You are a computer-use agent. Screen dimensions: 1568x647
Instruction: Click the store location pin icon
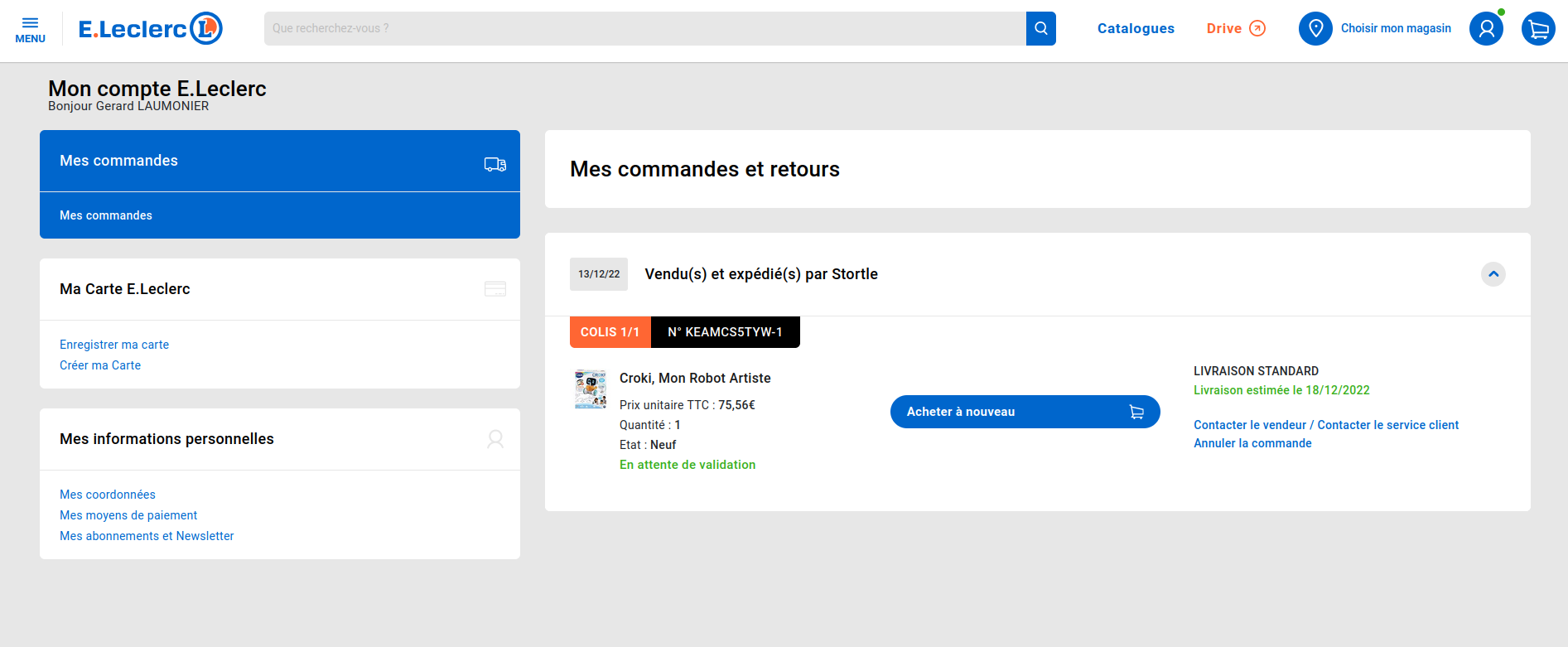coord(1315,29)
